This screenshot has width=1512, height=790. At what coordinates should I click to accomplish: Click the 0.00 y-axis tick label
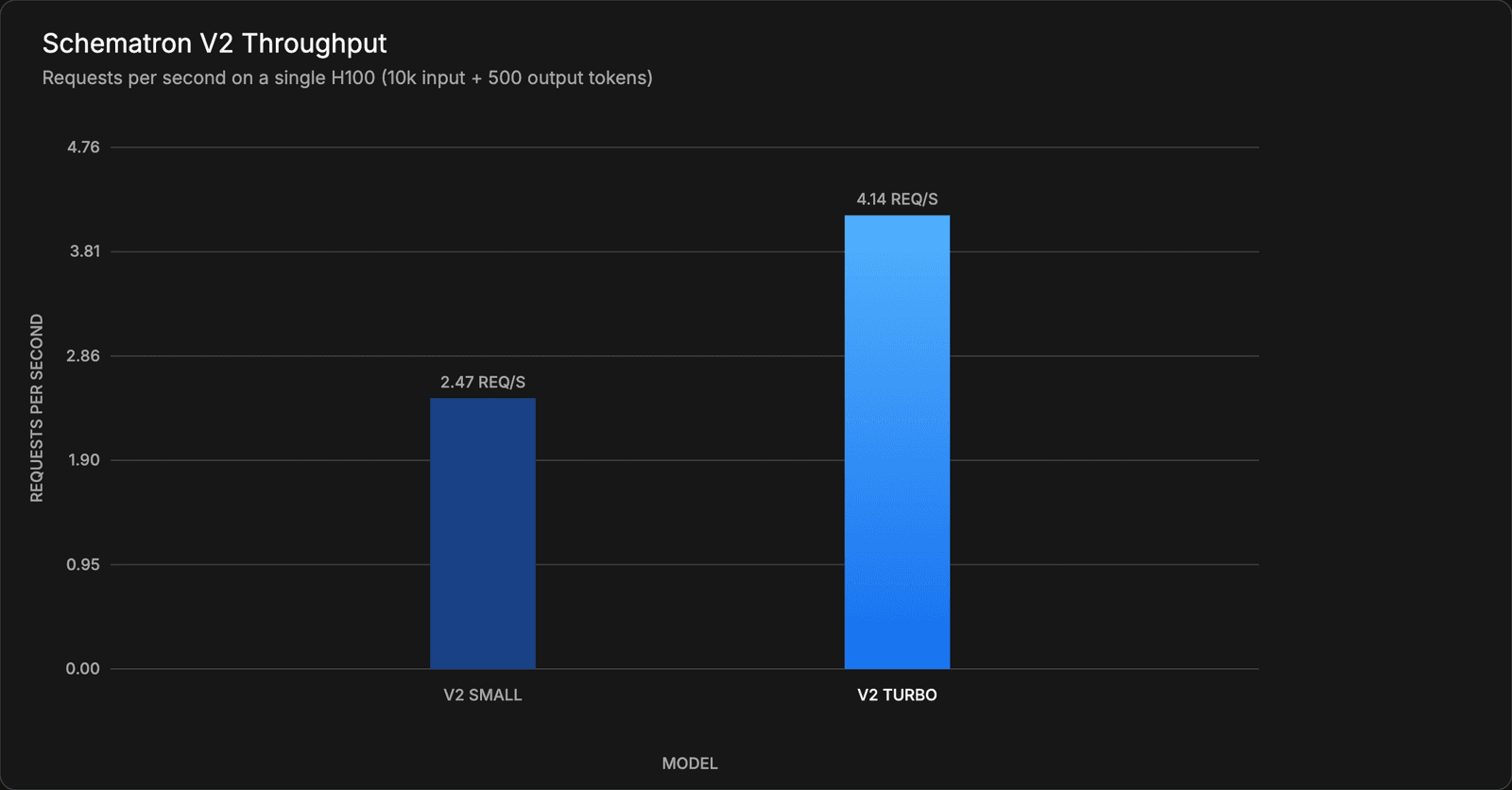coord(83,669)
